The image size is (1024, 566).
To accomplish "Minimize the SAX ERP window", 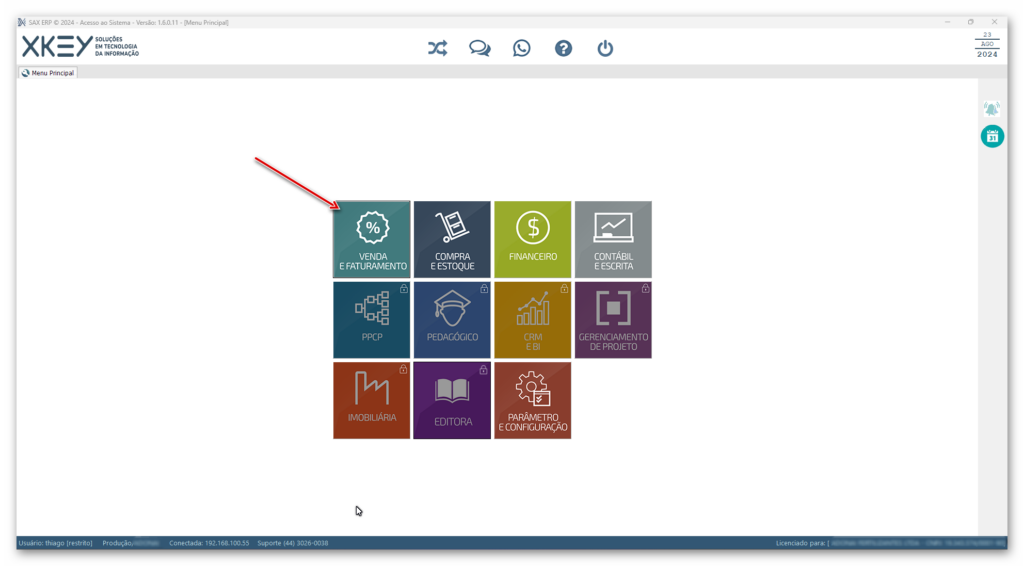I will coord(947,22).
